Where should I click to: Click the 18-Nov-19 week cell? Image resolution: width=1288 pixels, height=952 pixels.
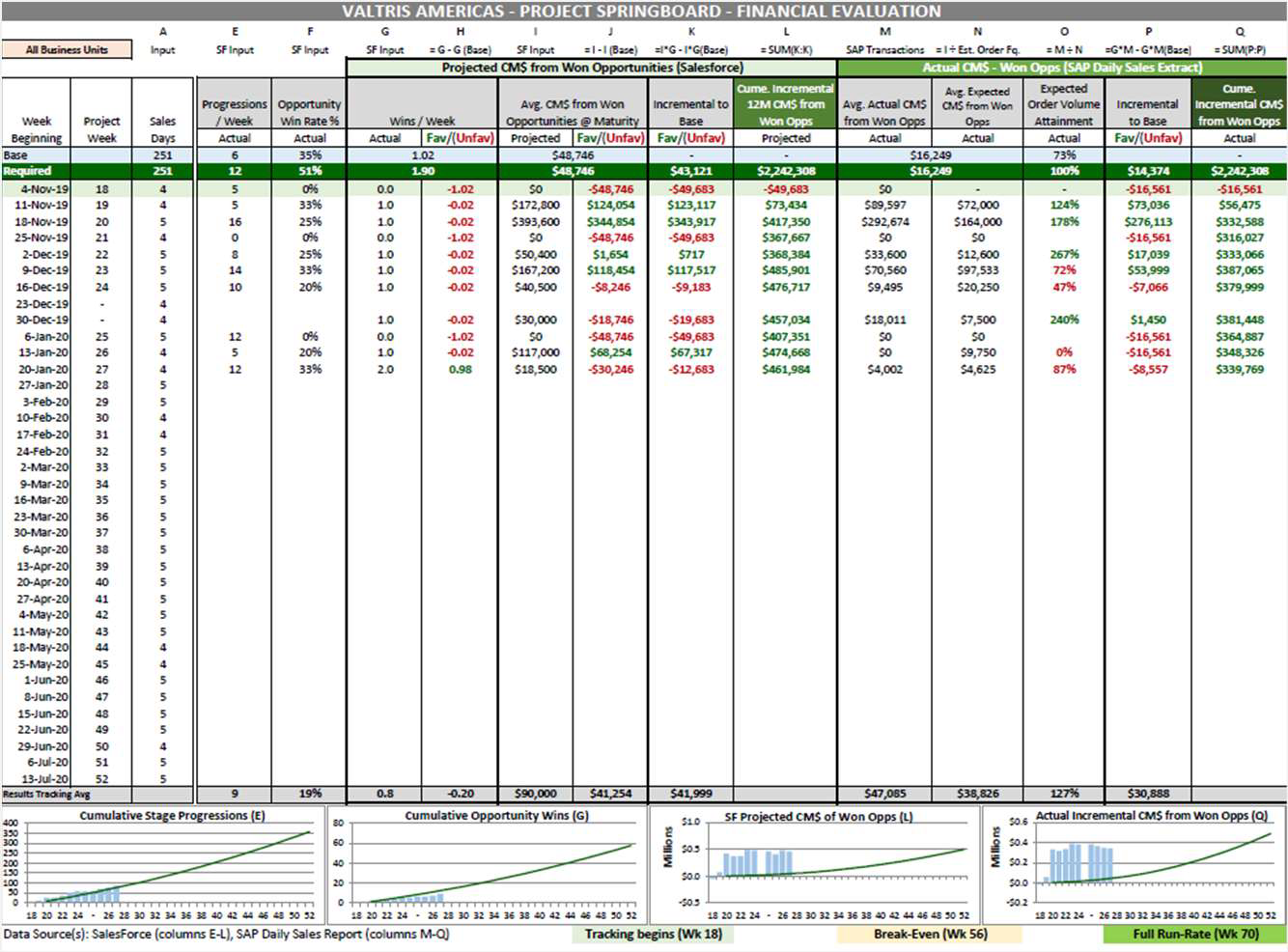coord(37,222)
